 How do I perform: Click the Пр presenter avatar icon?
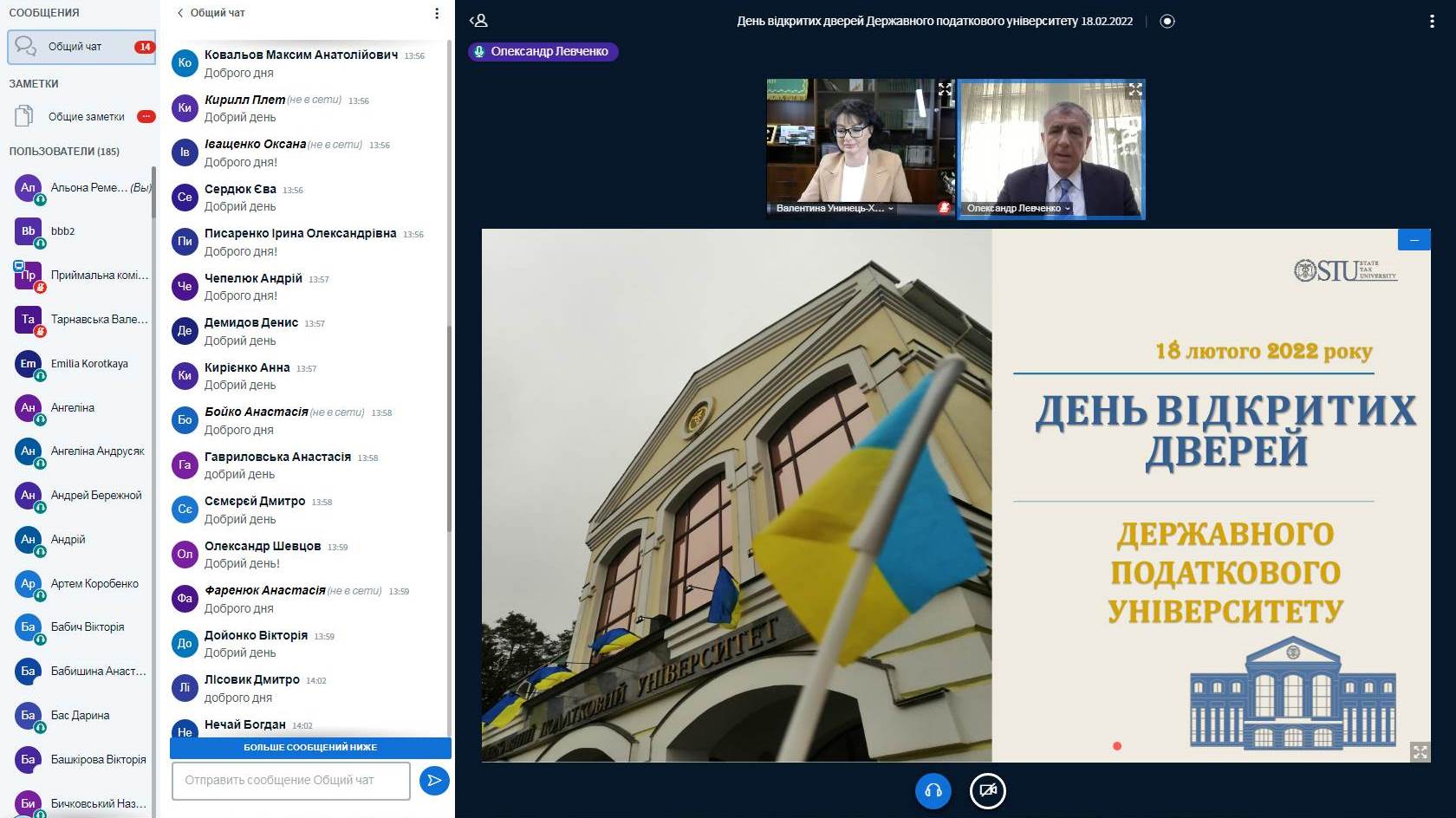click(28, 275)
